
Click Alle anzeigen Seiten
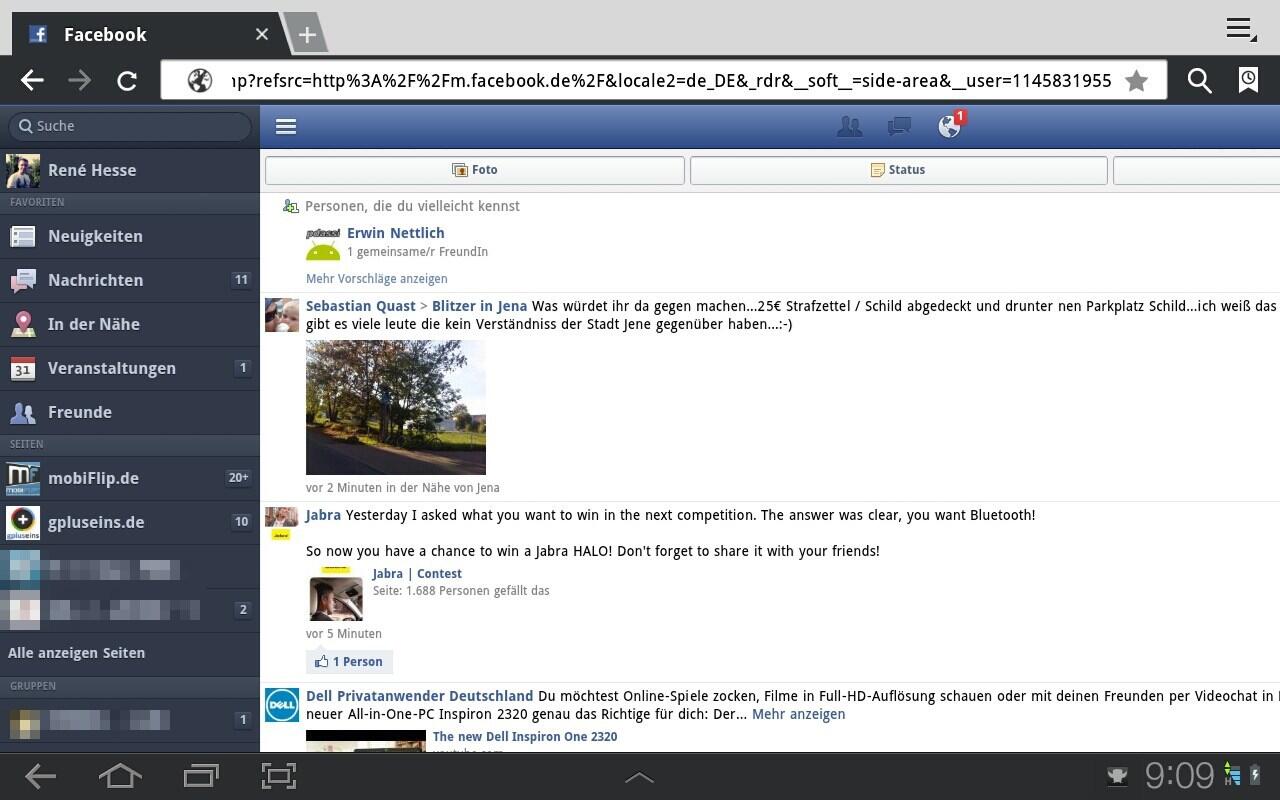coord(77,653)
